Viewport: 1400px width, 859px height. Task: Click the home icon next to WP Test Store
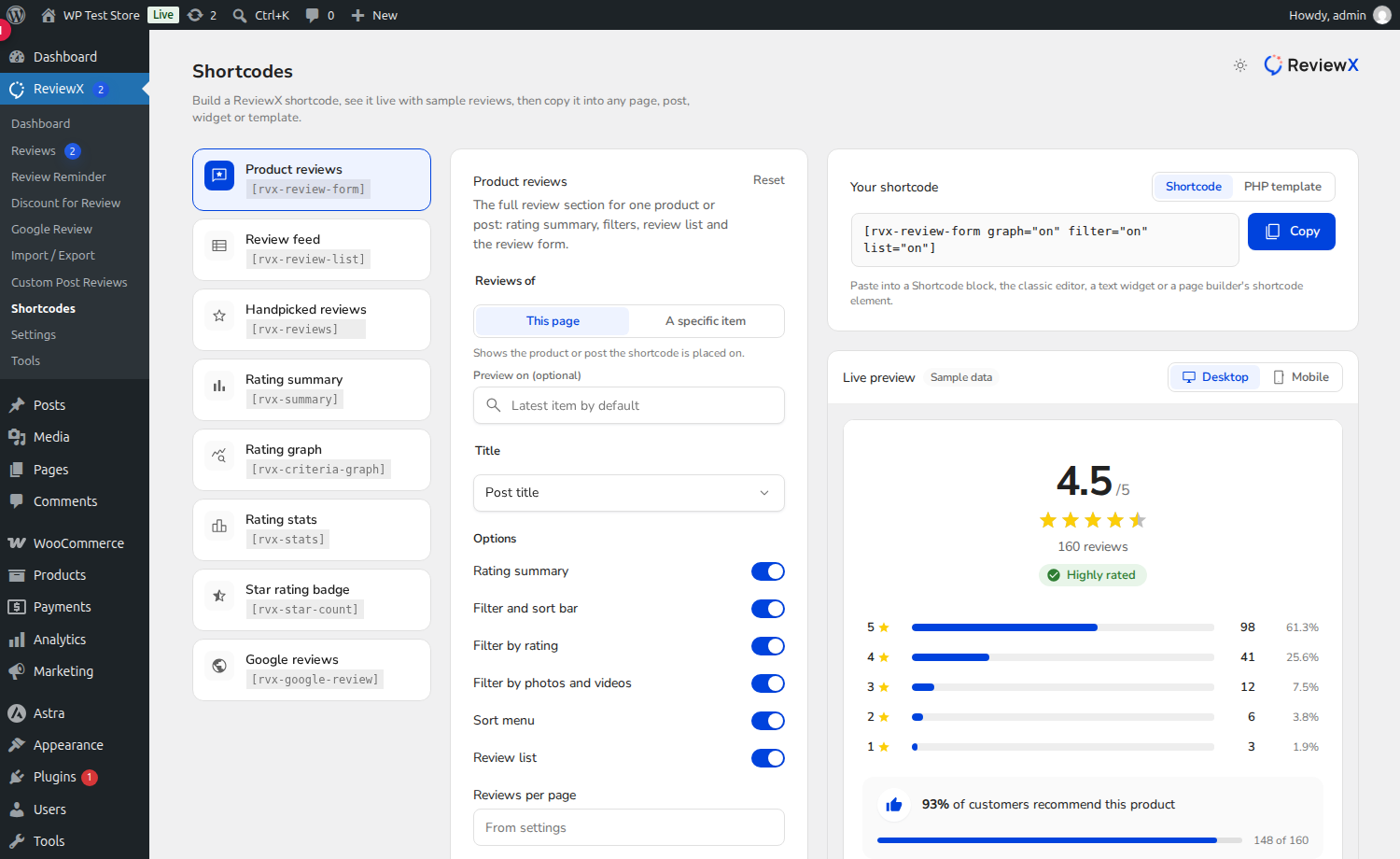49,15
